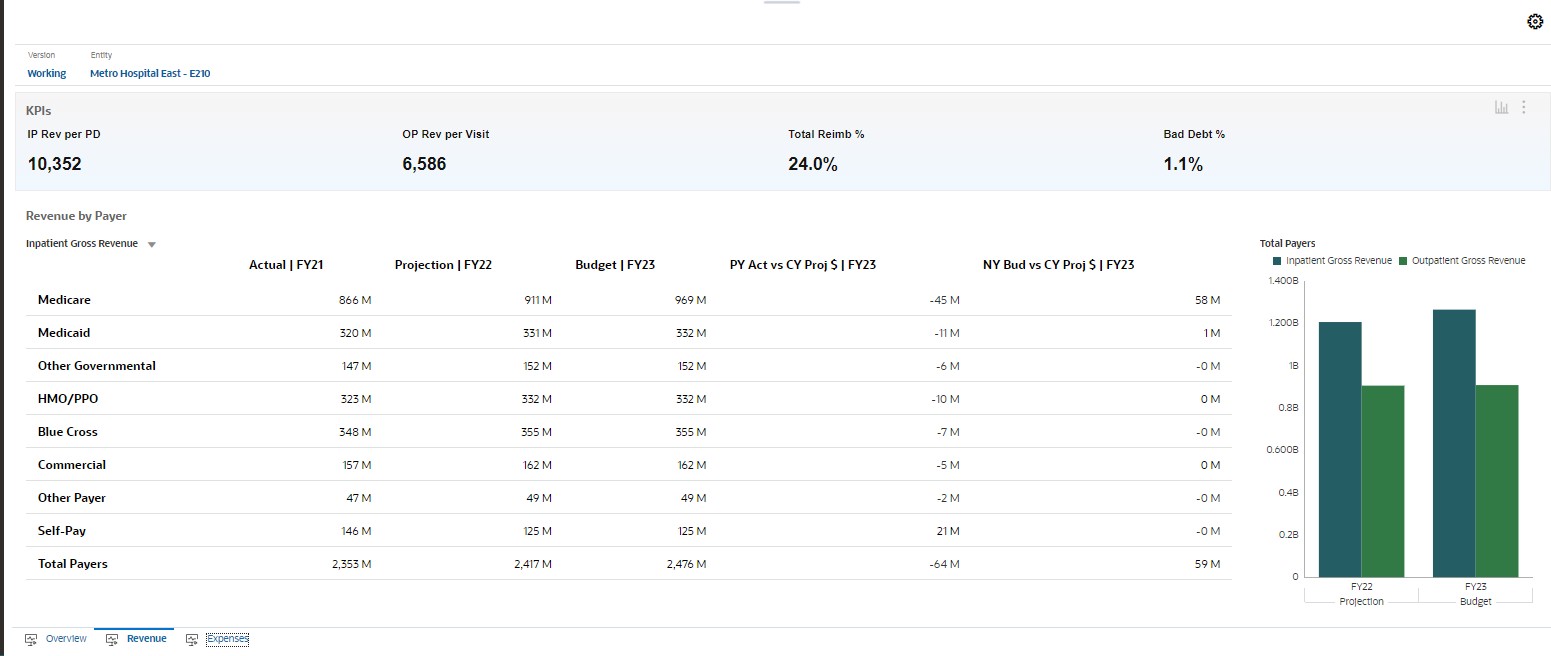1551x656 pixels.
Task: Open the Entity selector for Metro Hospital East
Action: [150, 73]
